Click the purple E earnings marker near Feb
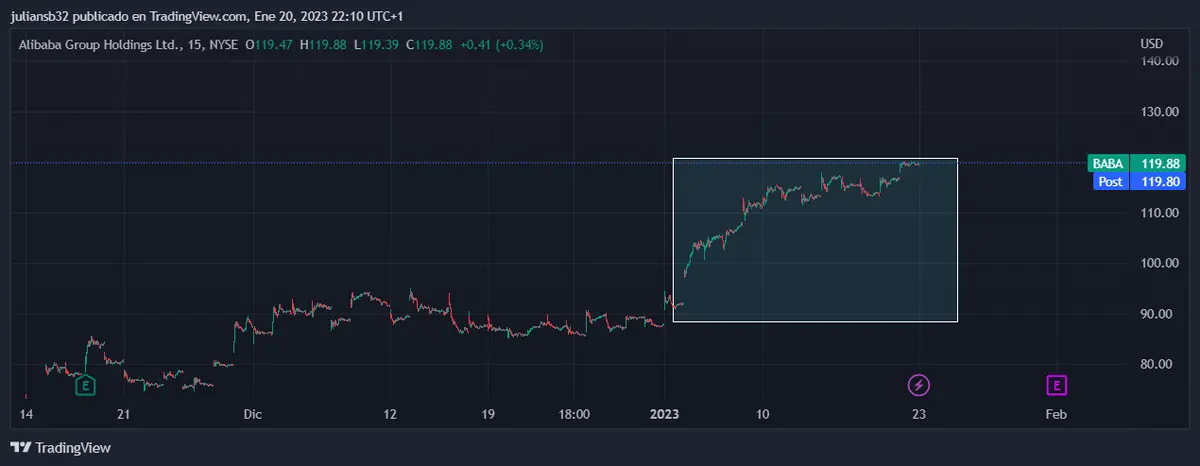 pos(1056,385)
